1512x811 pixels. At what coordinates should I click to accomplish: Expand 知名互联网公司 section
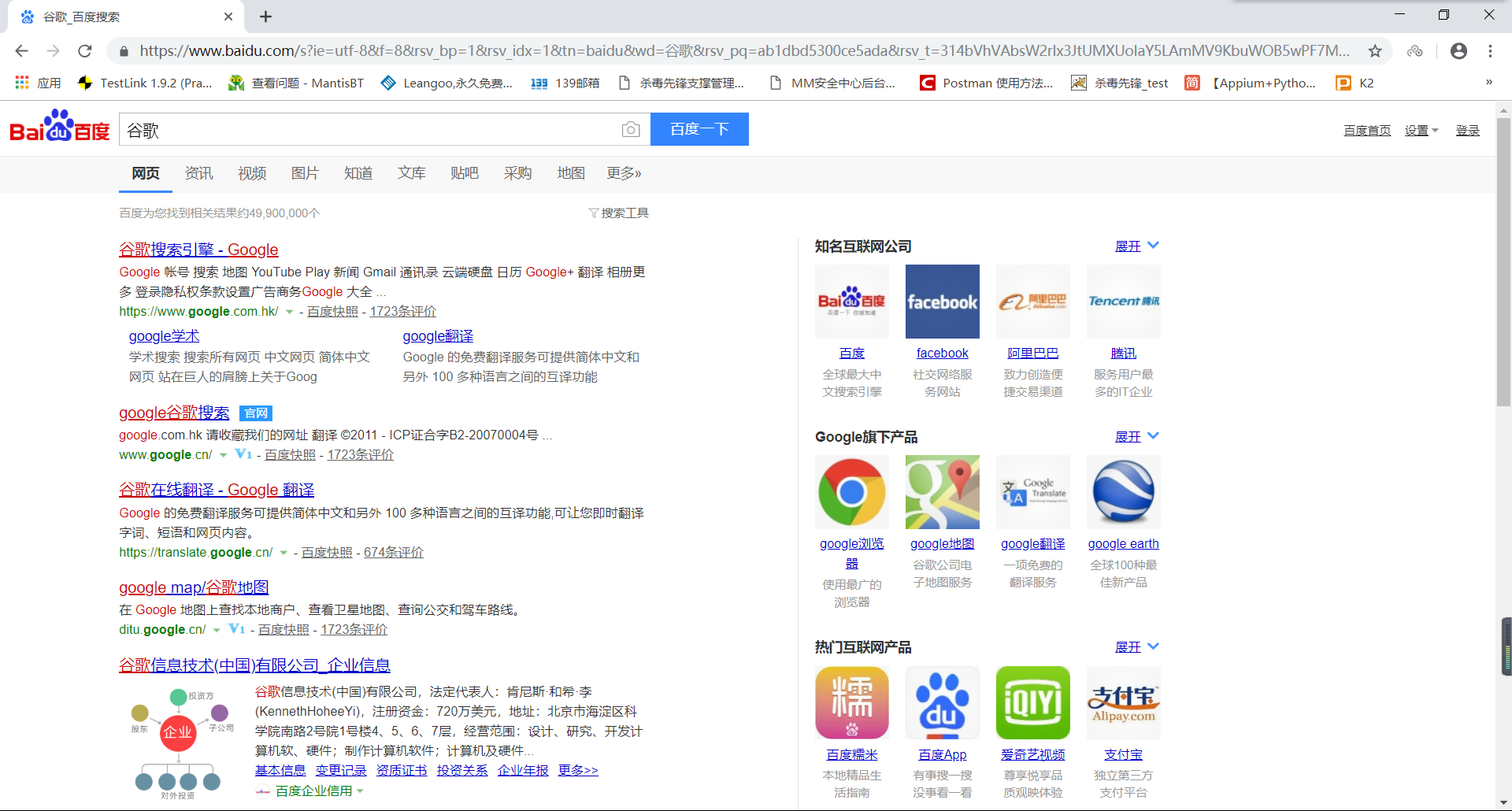tap(1137, 246)
